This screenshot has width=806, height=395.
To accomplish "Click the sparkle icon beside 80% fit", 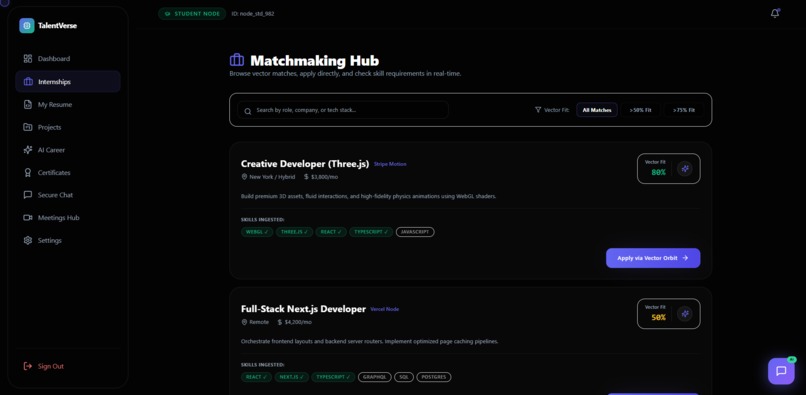I will tap(685, 169).
